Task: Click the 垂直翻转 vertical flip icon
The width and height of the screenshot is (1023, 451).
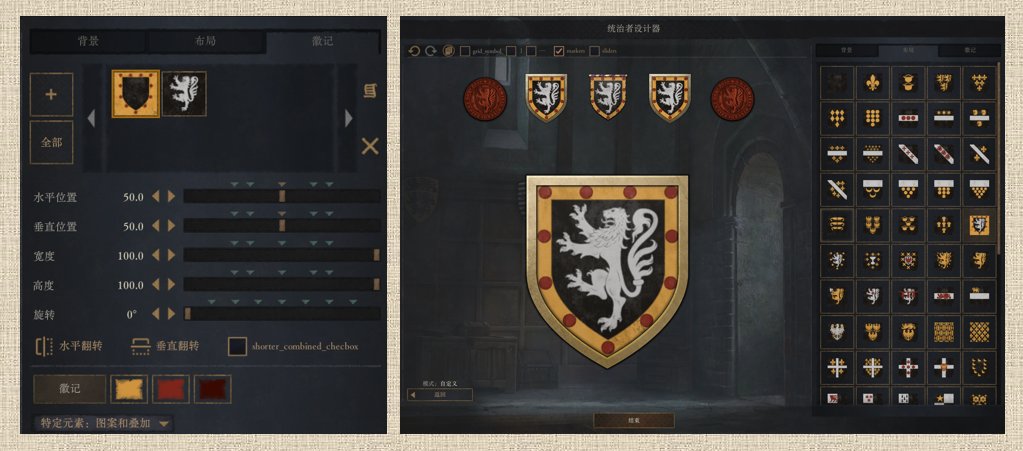Action: point(140,346)
